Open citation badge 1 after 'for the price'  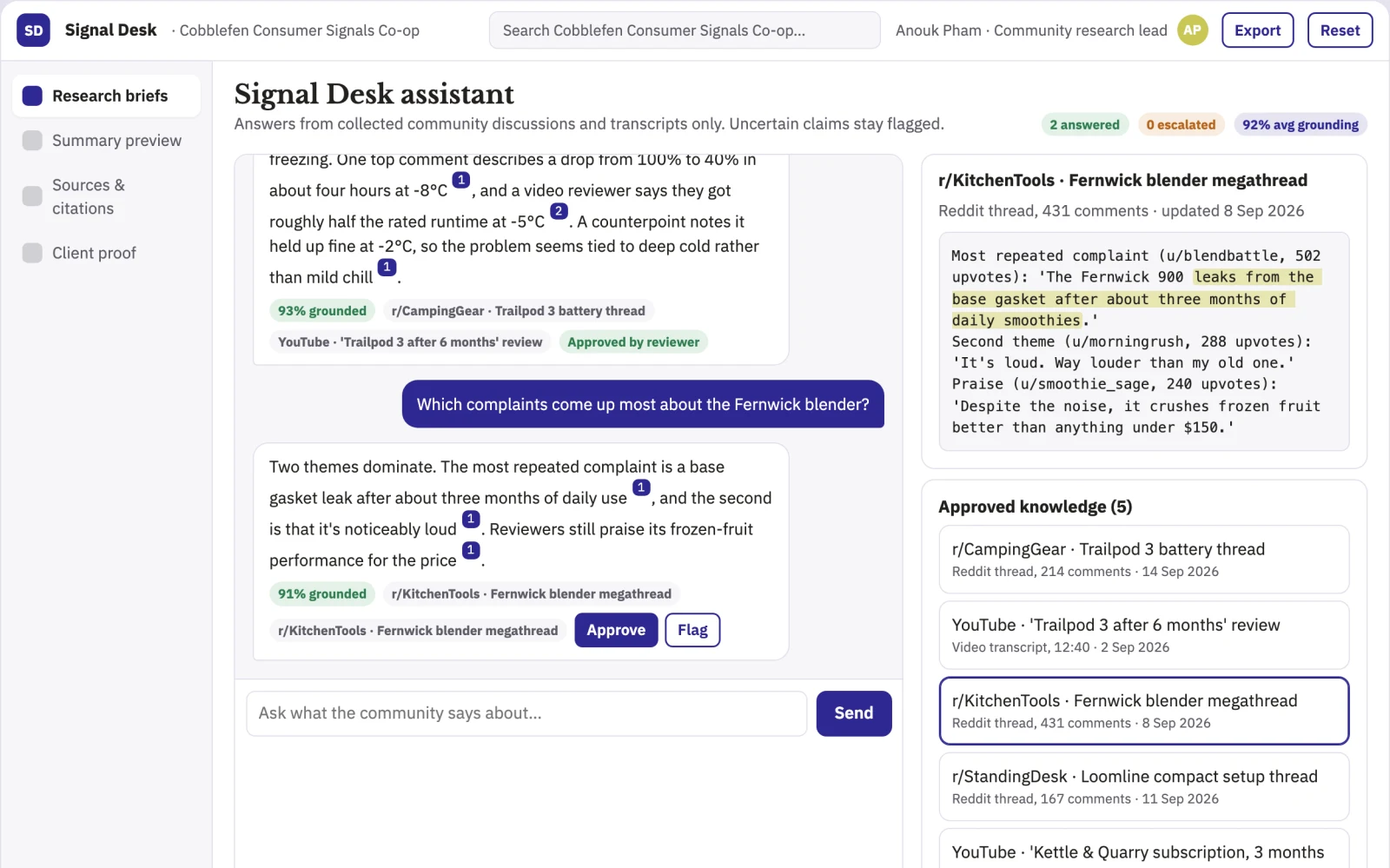pyautogui.click(x=471, y=550)
